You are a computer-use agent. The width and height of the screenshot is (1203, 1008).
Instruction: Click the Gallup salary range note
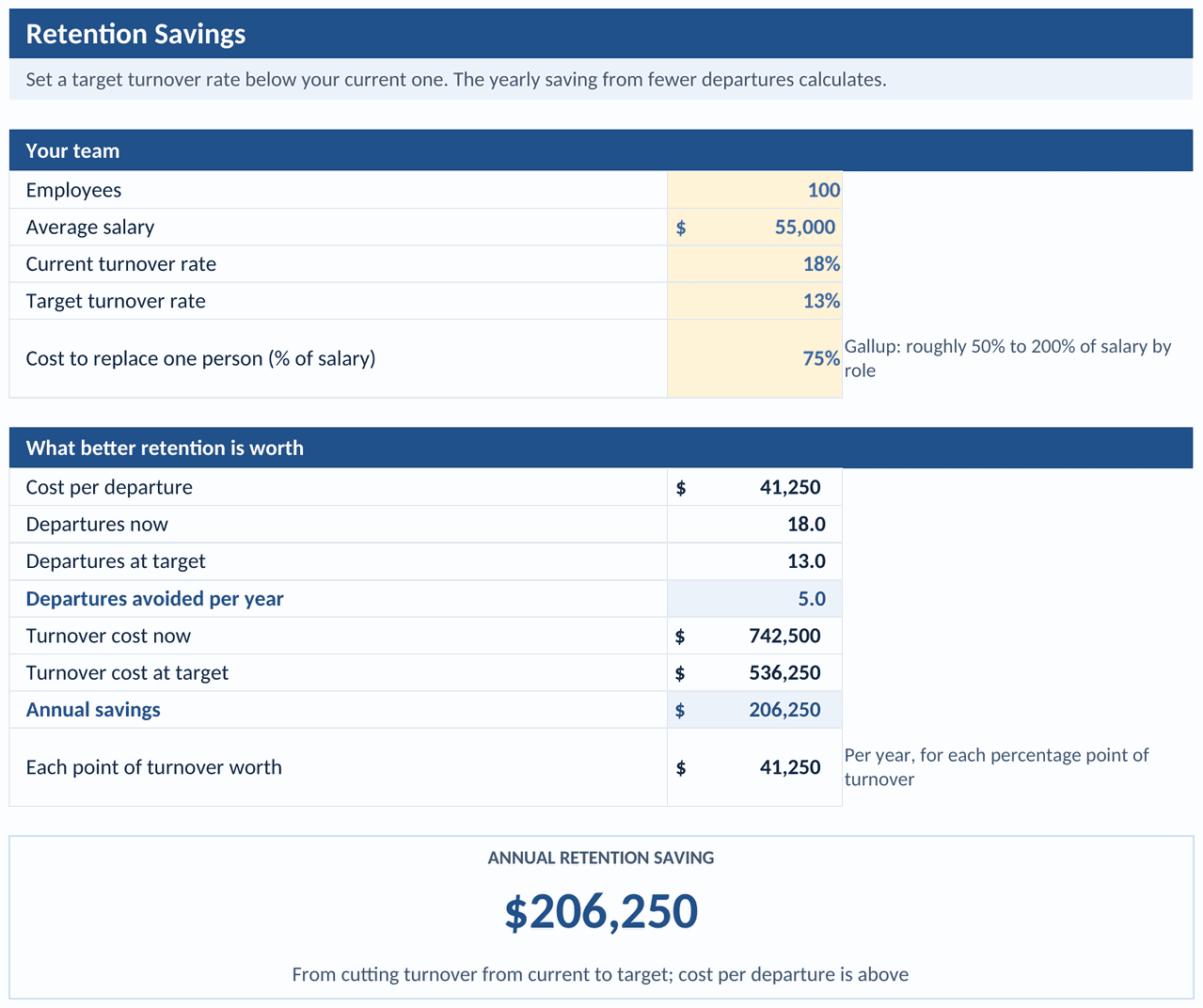click(x=1008, y=358)
